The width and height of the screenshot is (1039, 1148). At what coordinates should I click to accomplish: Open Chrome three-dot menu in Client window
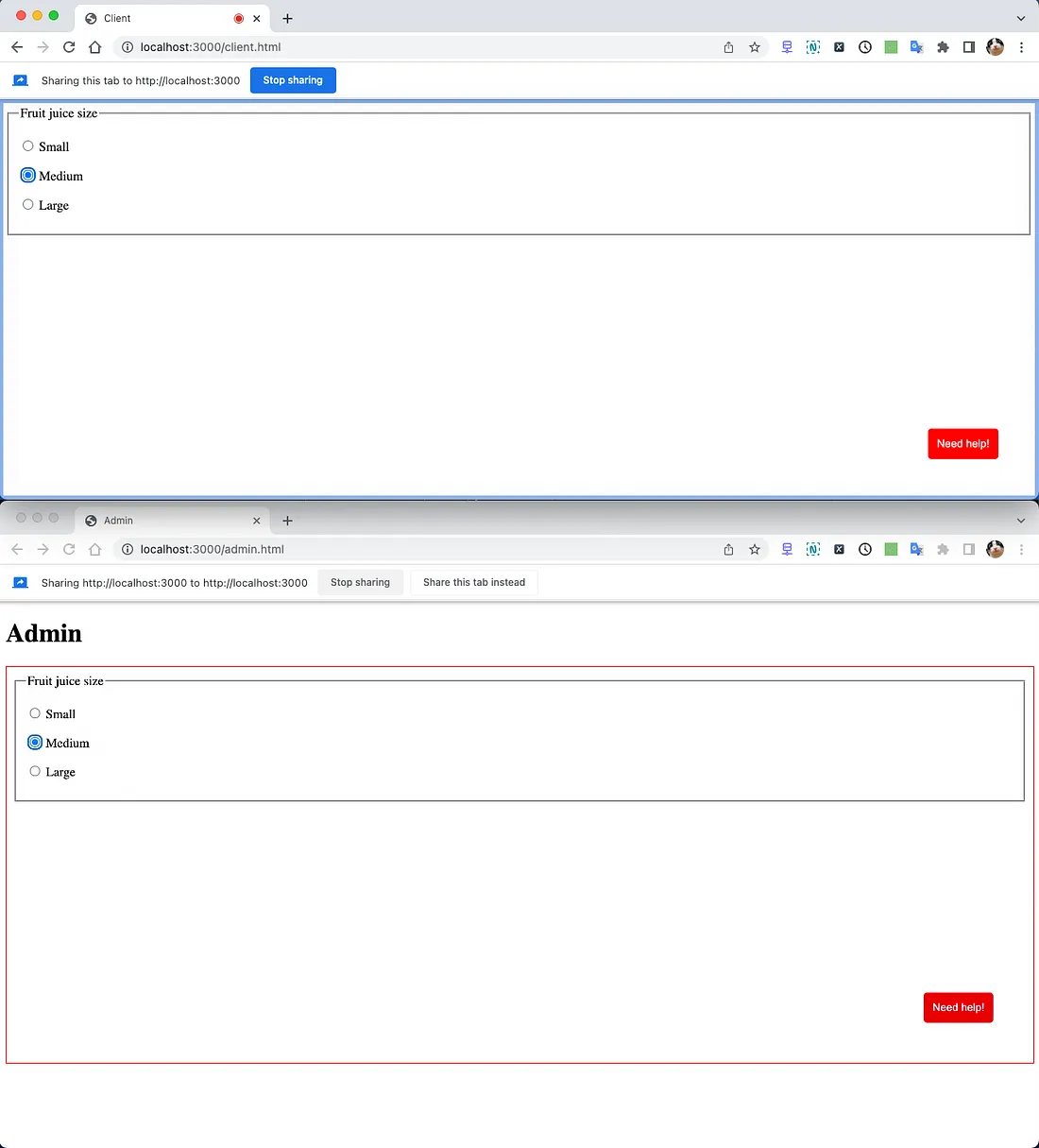(1021, 47)
